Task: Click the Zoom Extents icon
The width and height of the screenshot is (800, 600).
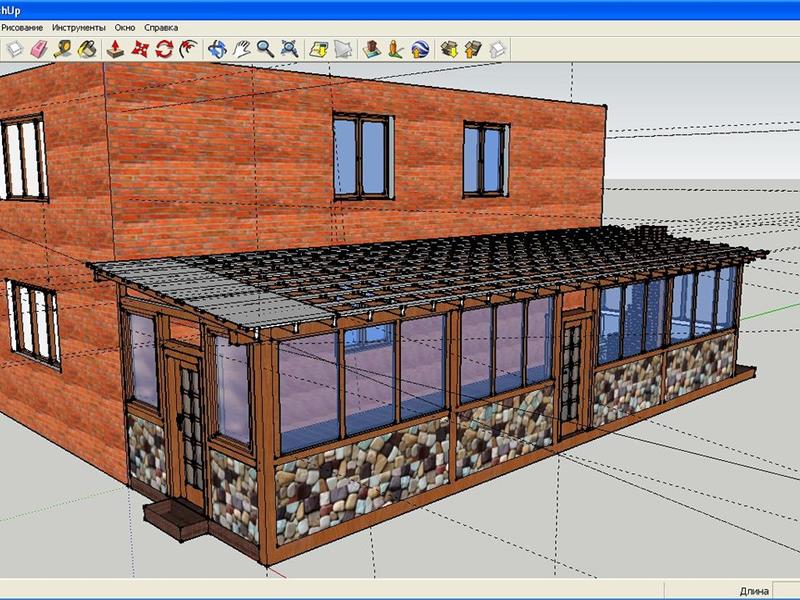Action: pos(289,48)
